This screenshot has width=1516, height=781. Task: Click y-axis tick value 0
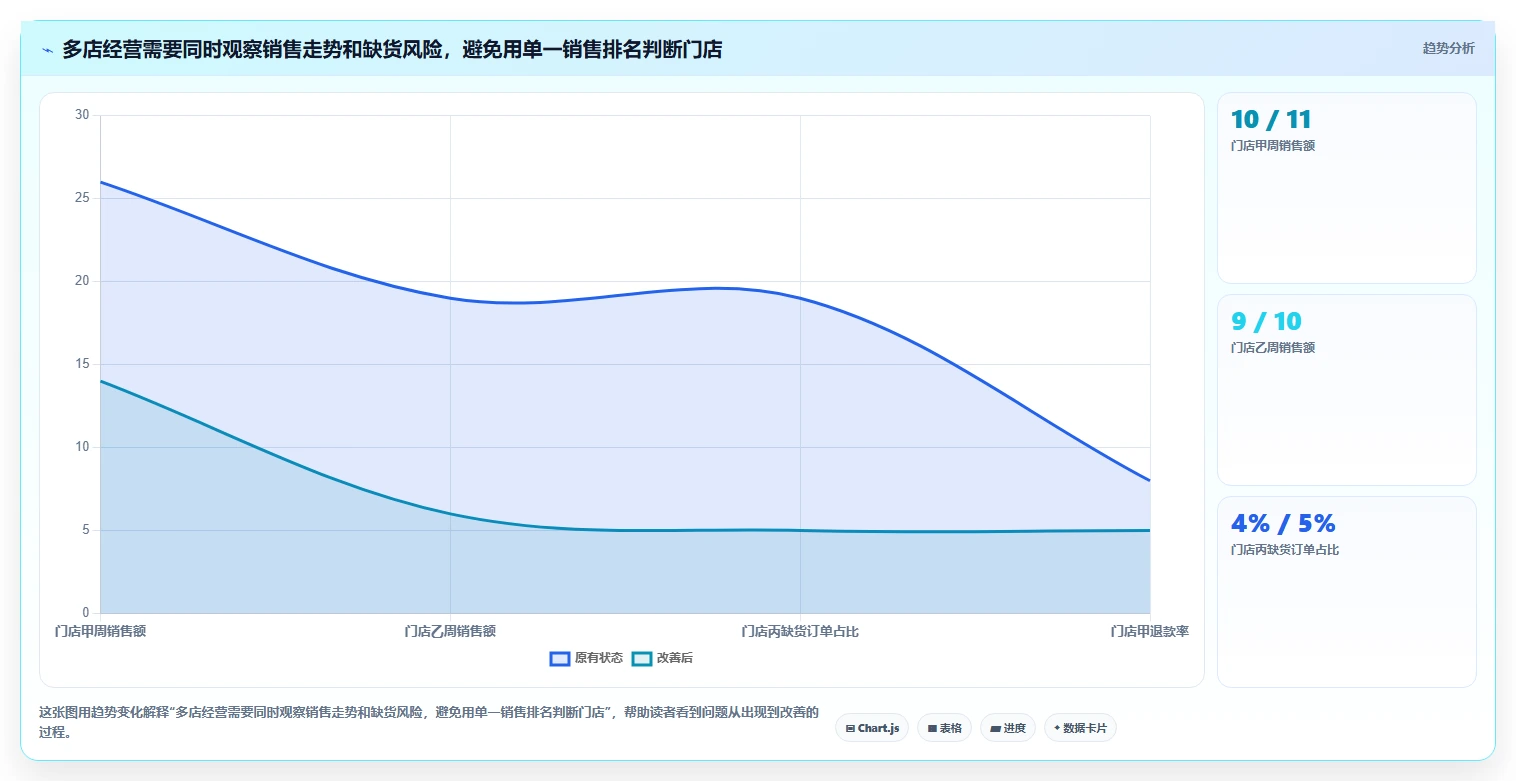[x=86, y=613]
